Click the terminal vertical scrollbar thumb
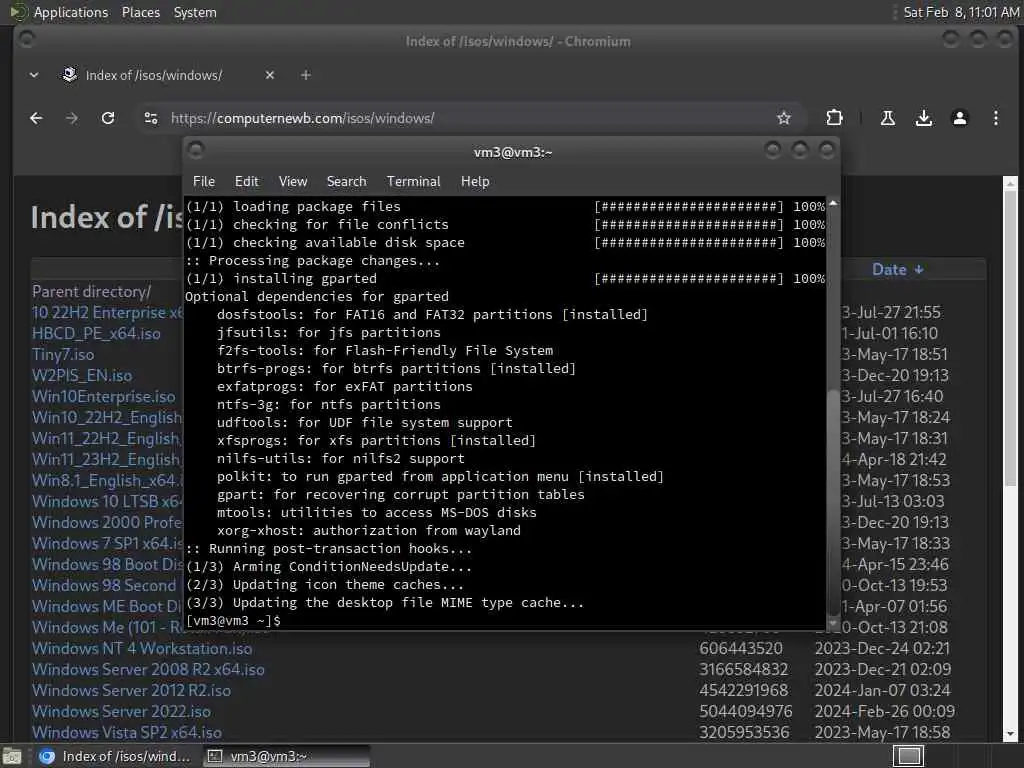The width and height of the screenshot is (1024, 768). click(x=833, y=501)
